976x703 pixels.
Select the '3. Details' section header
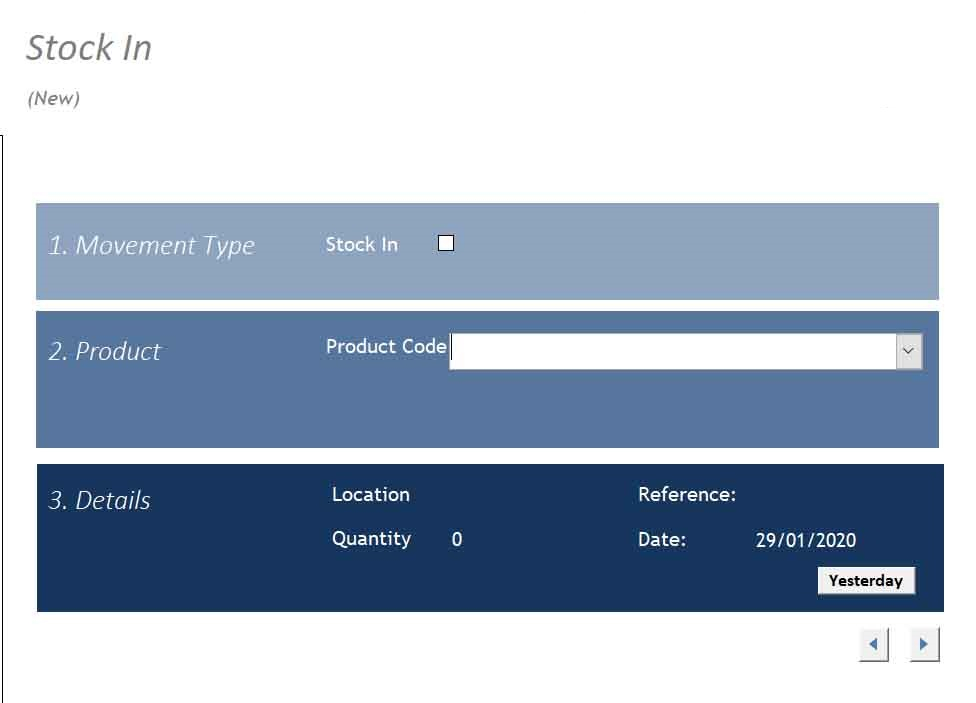(100, 500)
